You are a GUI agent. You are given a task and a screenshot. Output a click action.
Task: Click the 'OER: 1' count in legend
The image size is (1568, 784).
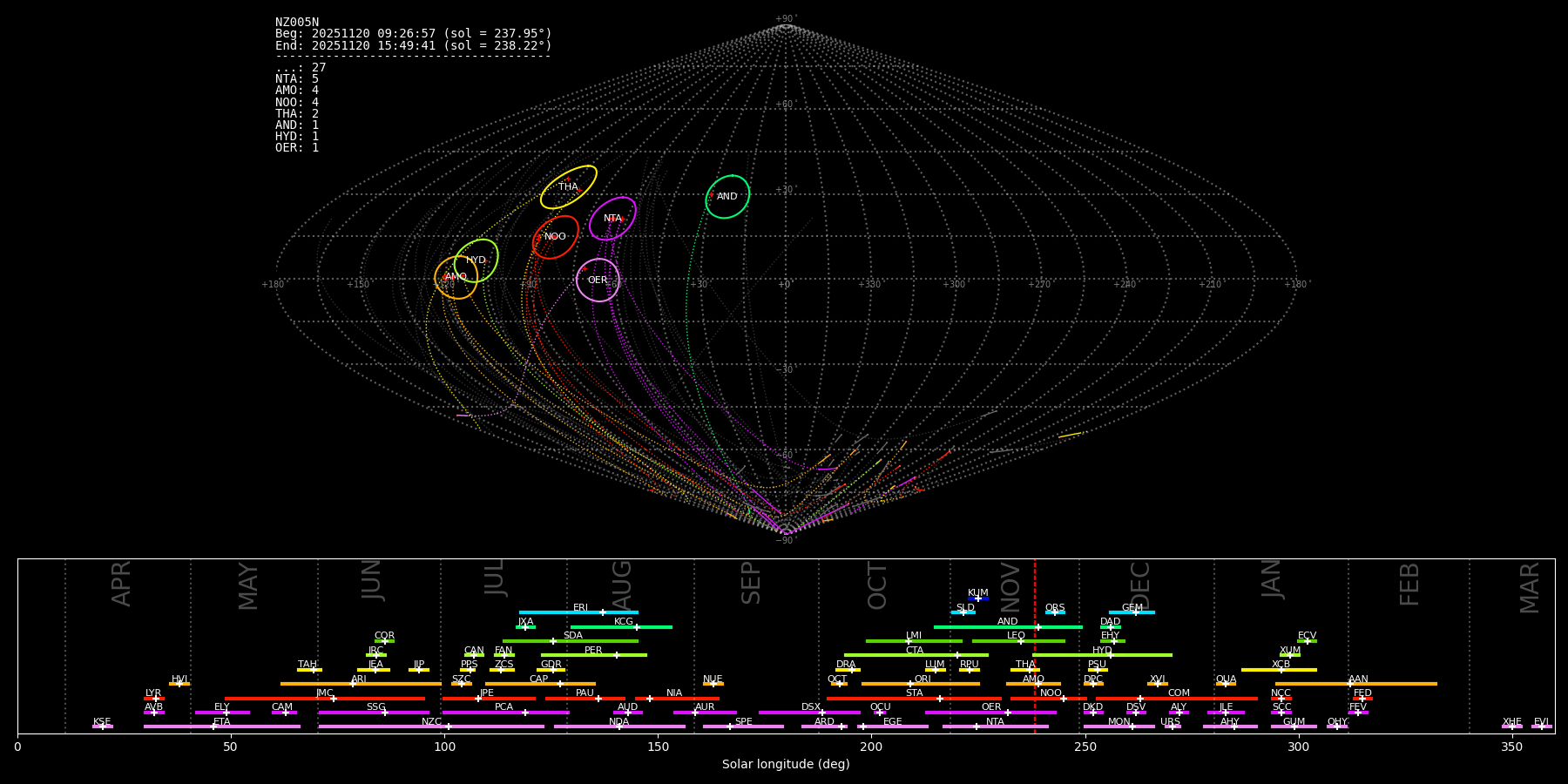(x=297, y=148)
